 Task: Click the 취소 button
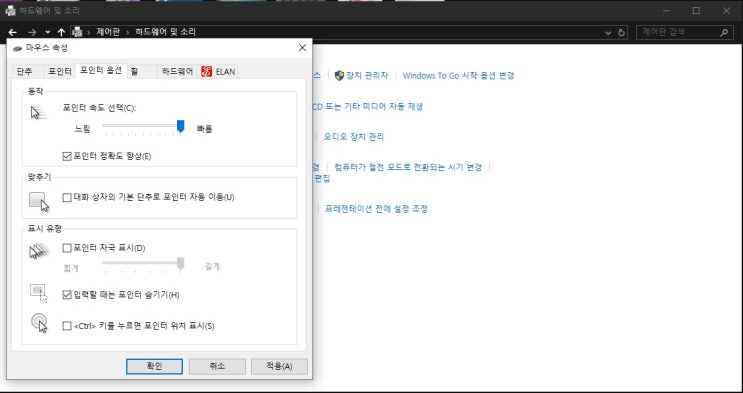[x=217, y=366]
